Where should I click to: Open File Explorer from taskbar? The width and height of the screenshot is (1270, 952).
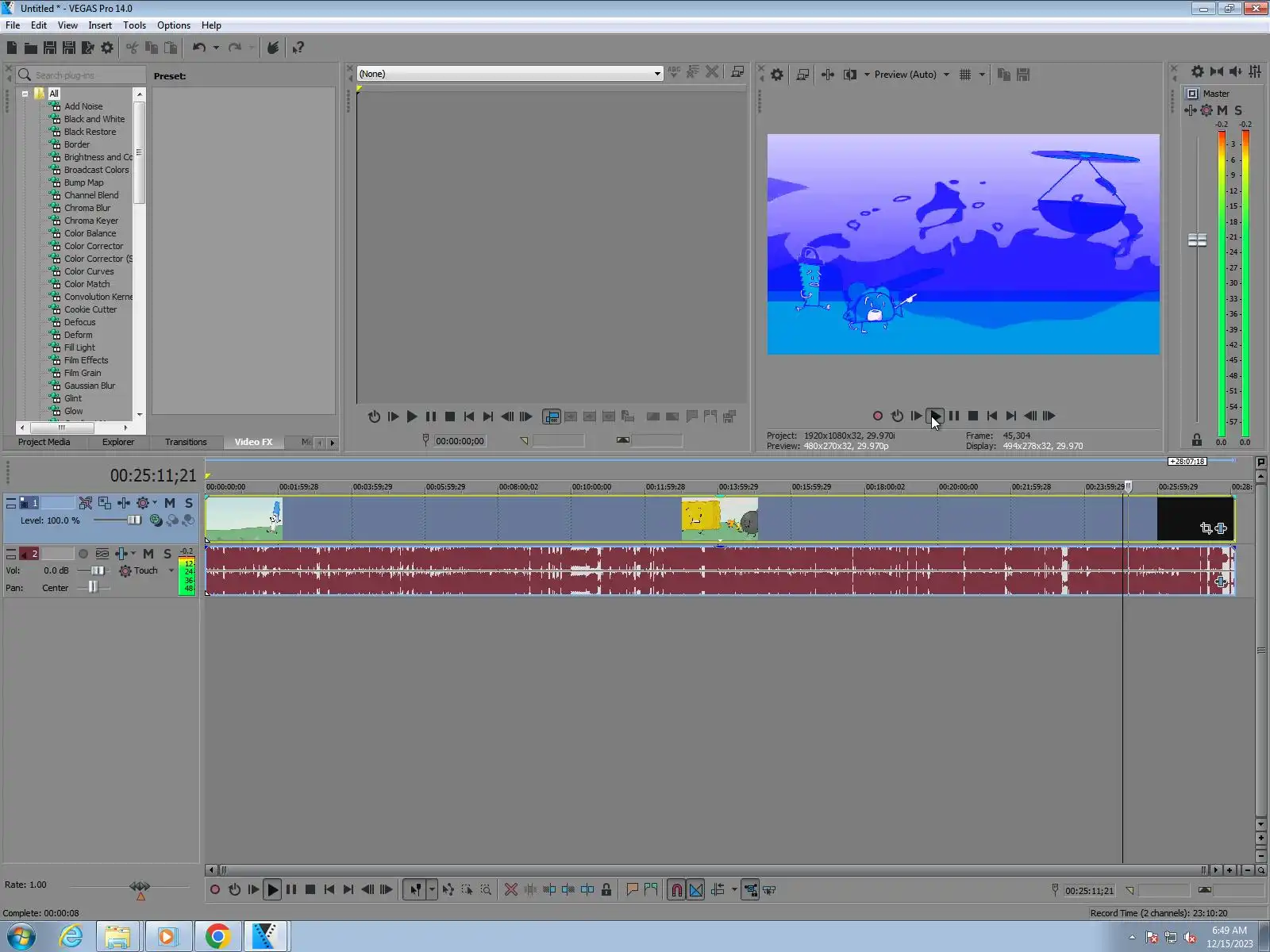point(117,937)
